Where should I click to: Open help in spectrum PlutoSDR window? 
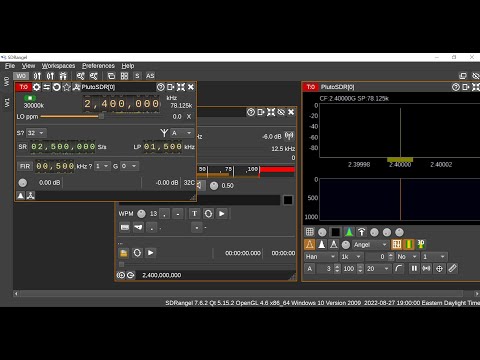[x=456, y=87]
